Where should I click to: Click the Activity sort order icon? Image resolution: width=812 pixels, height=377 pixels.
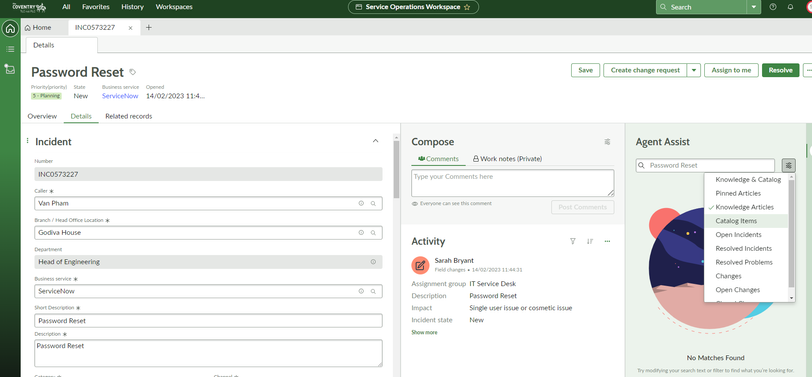pos(590,241)
